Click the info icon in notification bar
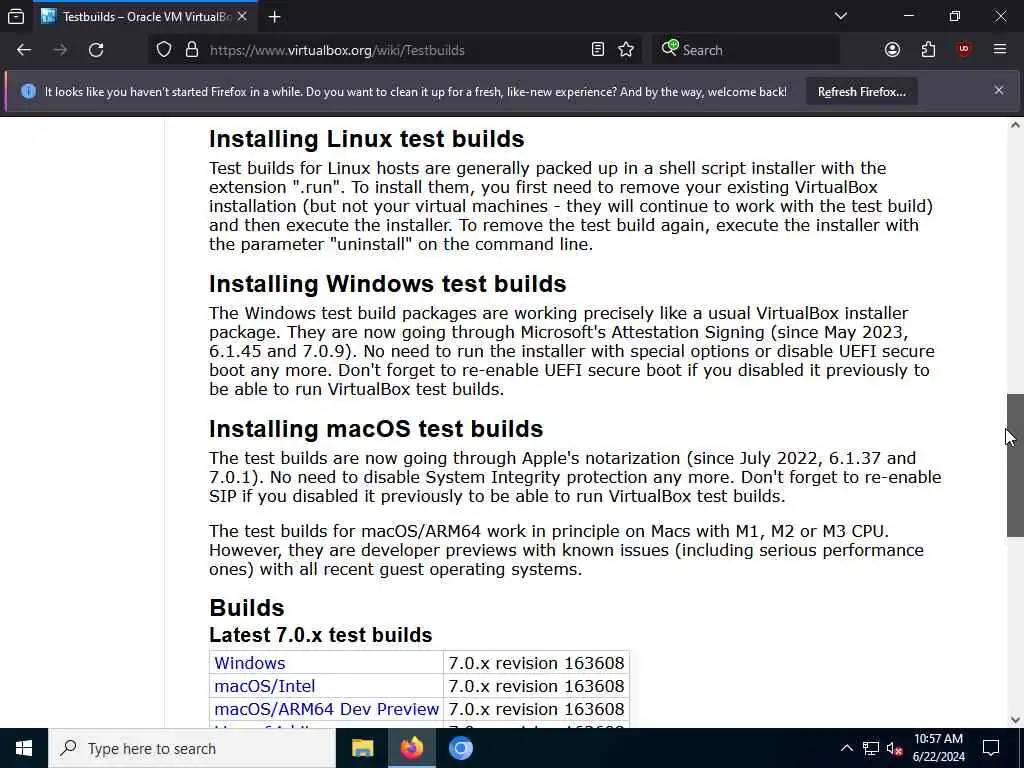1024x768 pixels. click(x=28, y=91)
